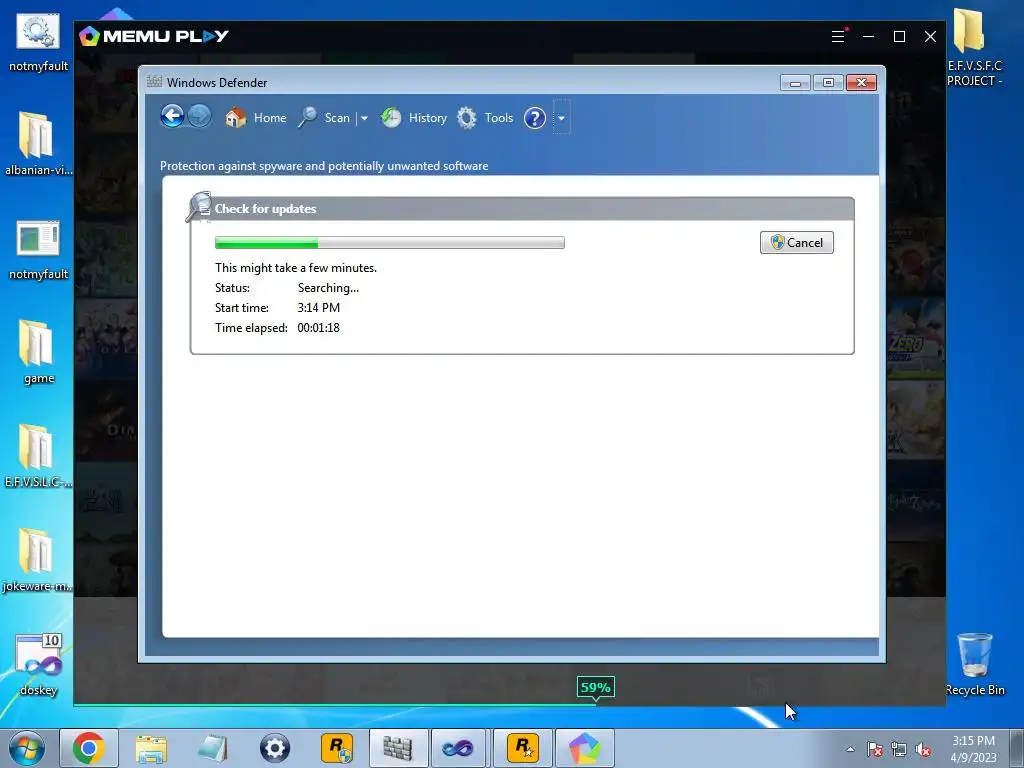Viewport: 1024px width, 768px height.
Task: Open the gear settings taskbar icon
Action: pyautogui.click(x=274, y=748)
